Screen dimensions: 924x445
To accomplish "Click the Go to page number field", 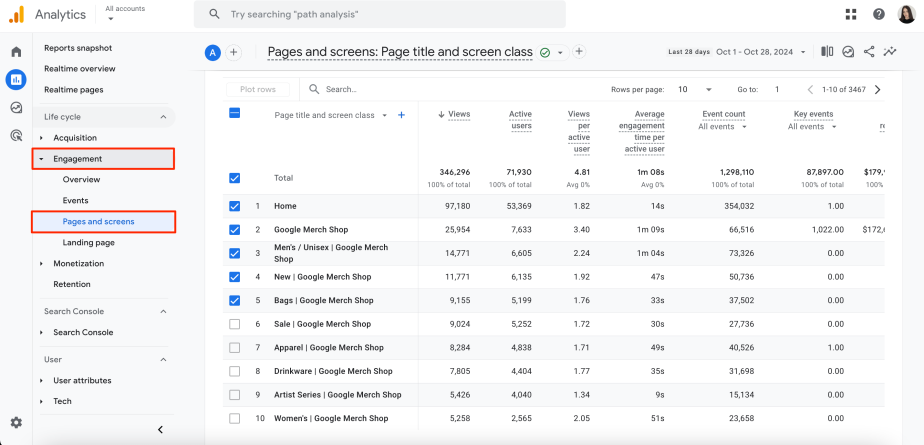I will click(777, 90).
